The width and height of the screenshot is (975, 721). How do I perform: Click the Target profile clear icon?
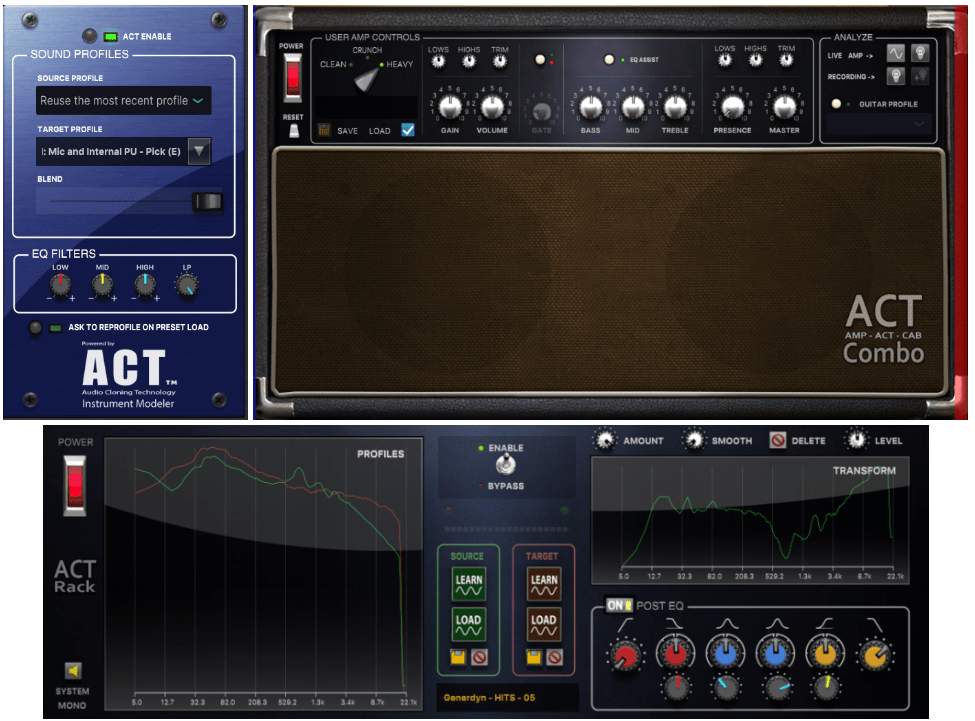pyautogui.click(x=554, y=657)
